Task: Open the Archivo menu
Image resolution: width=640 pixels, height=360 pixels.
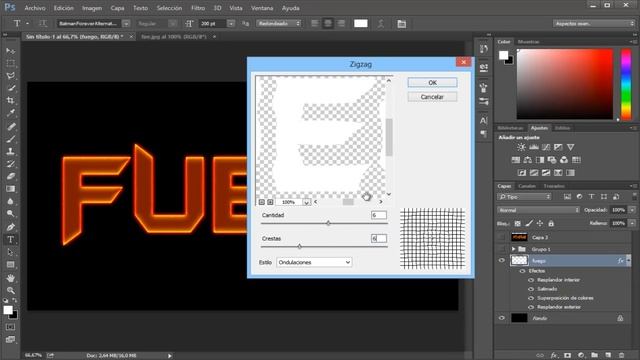Action: [x=35, y=8]
